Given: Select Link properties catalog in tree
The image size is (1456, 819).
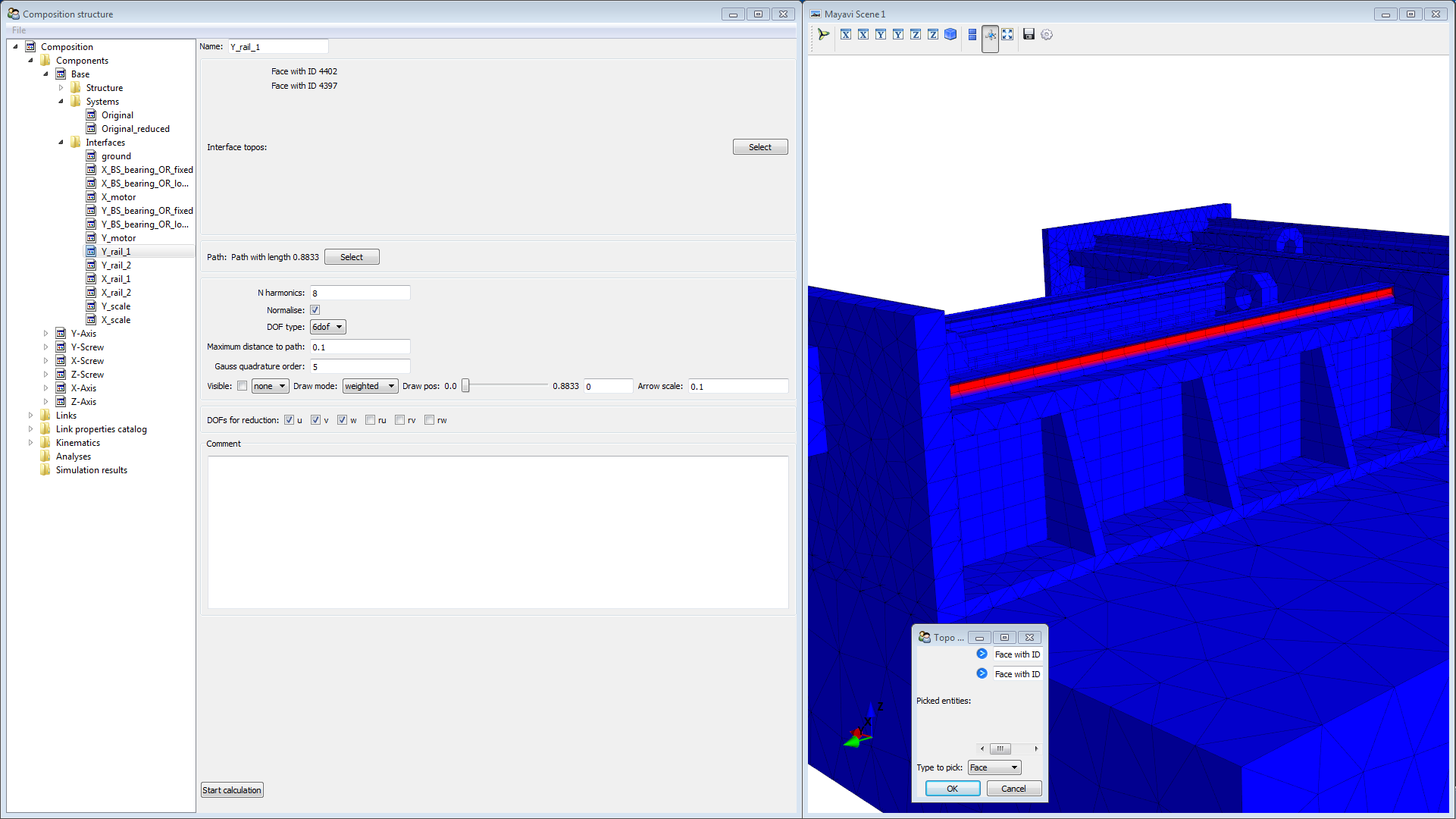Looking at the screenshot, I should click(101, 429).
